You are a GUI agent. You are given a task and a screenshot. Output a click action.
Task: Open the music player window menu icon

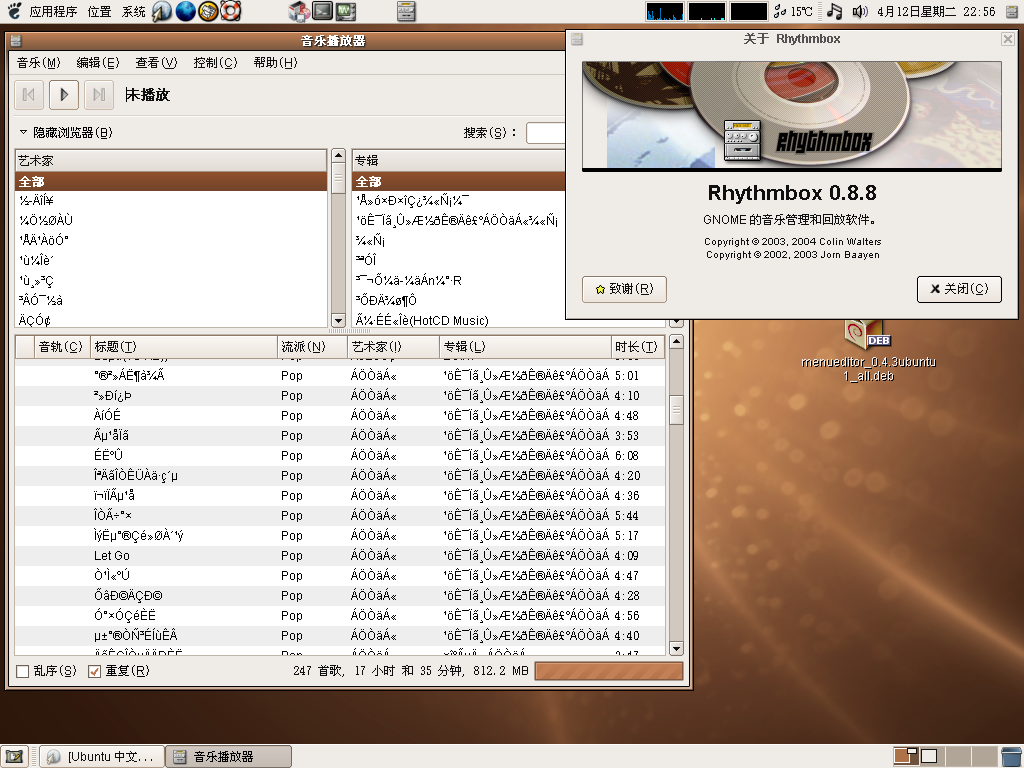16,40
